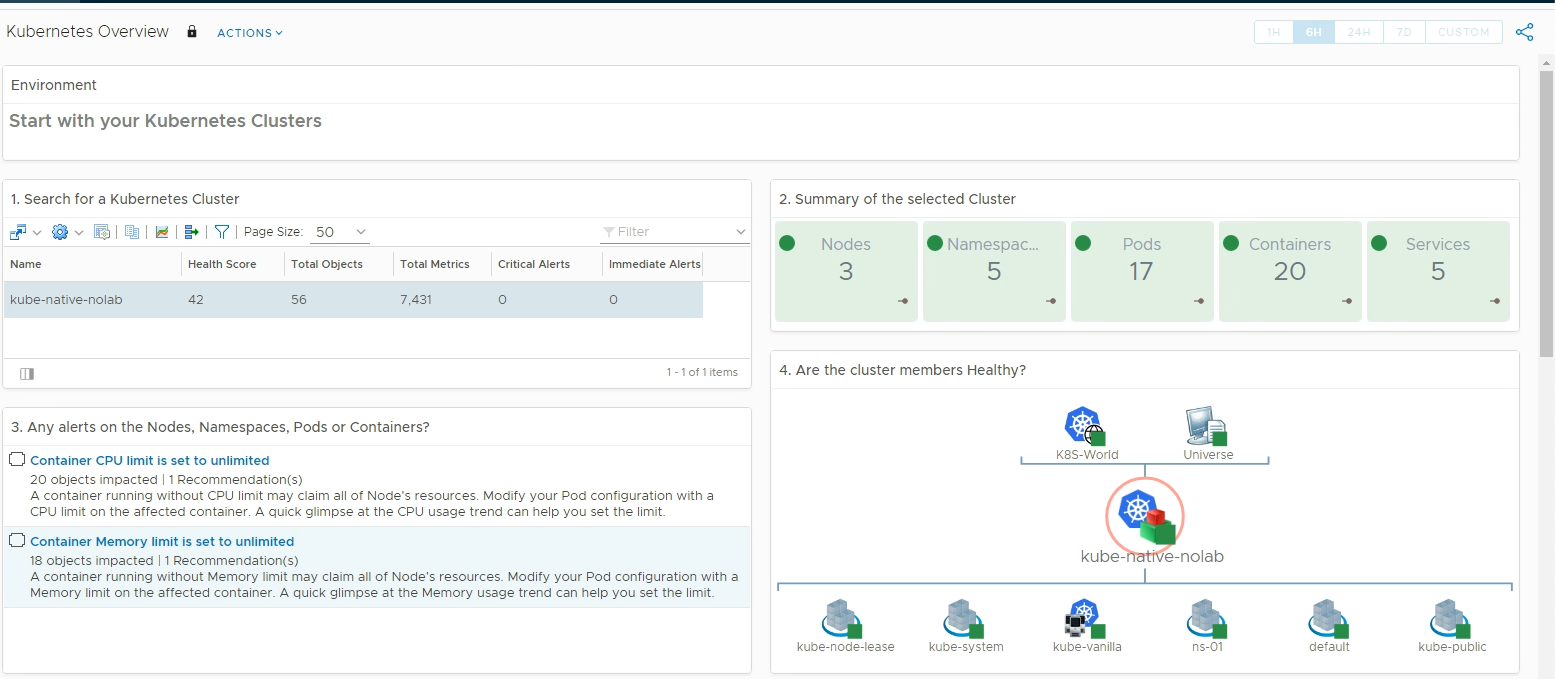
Task: Select the kube-vanilla node icon
Action: pyautogui.click(x=1085, y=619)
